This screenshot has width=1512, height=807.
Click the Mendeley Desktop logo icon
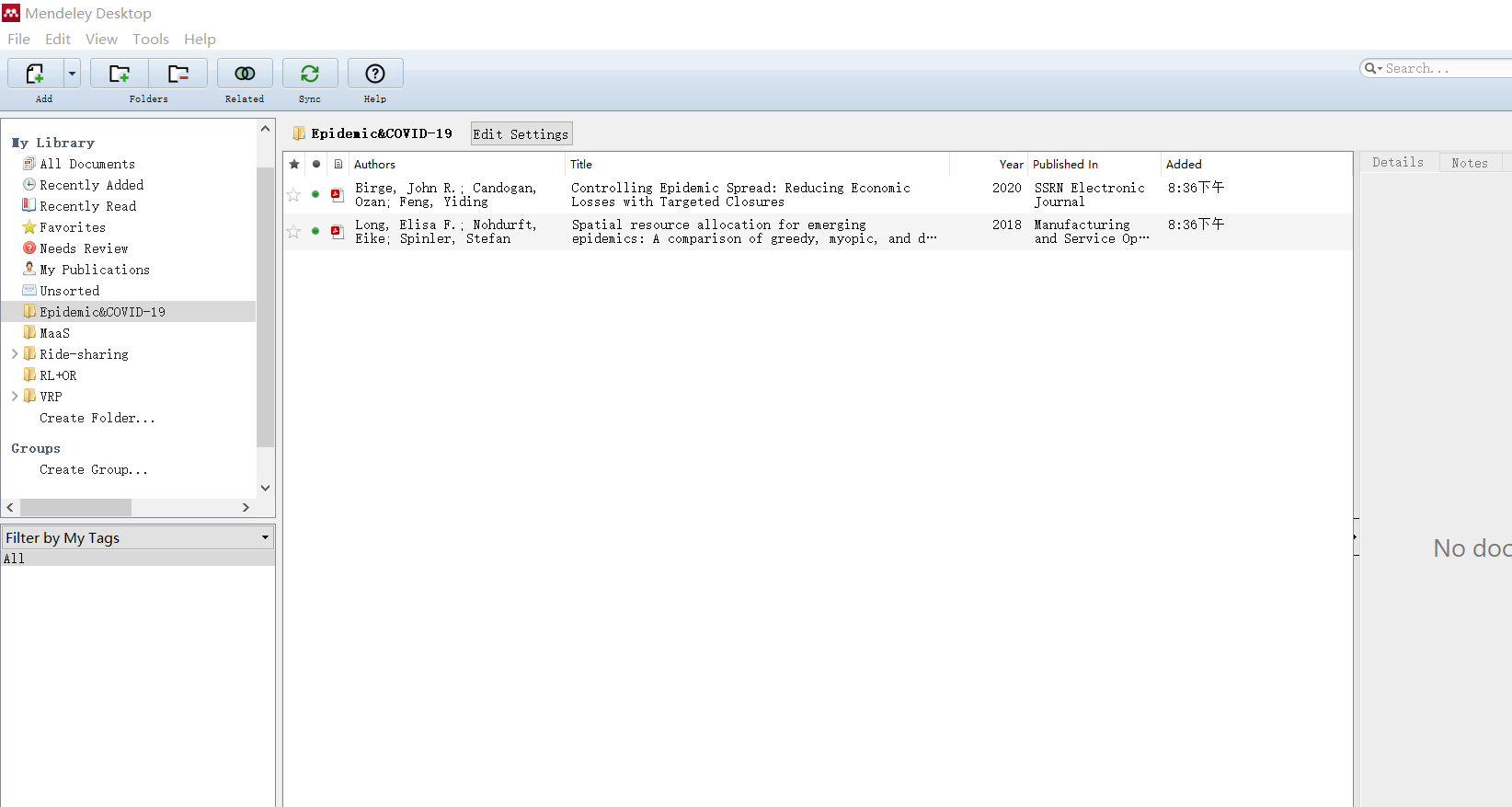pos(11,13)
